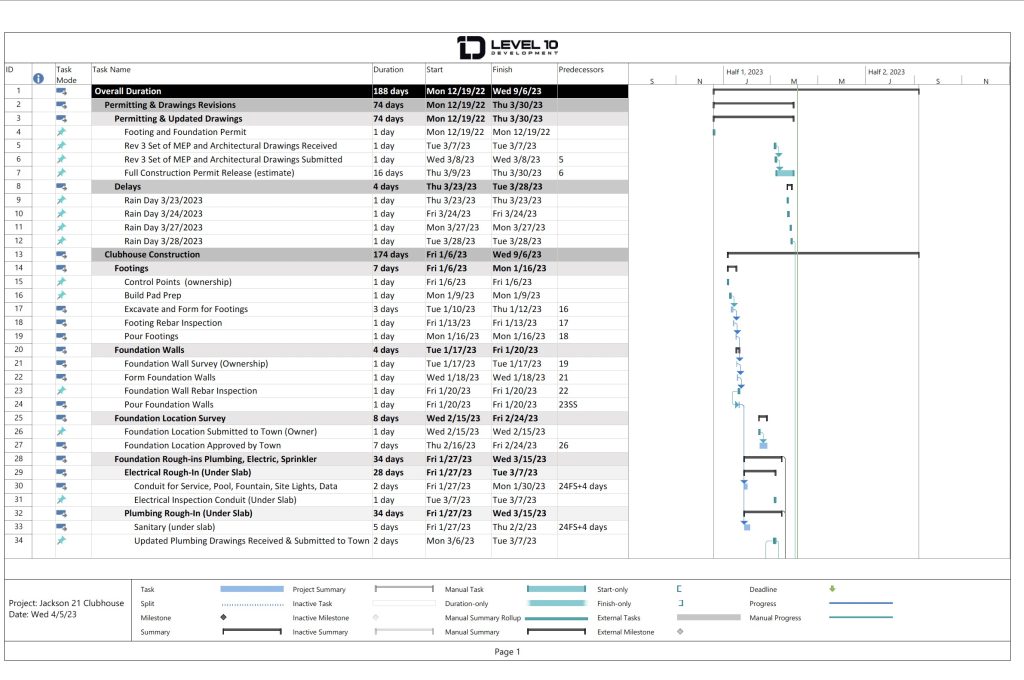Click the Milestone diamond symbol in the legend
1024x680 pixels.
223,618
